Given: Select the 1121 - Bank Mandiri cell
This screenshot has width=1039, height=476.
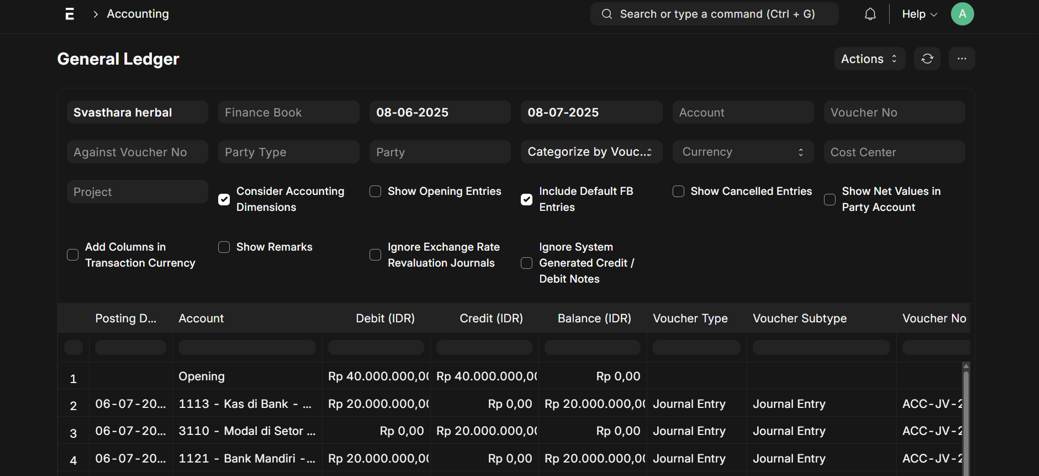Looking at the screenshot, I should pos(247,459).
